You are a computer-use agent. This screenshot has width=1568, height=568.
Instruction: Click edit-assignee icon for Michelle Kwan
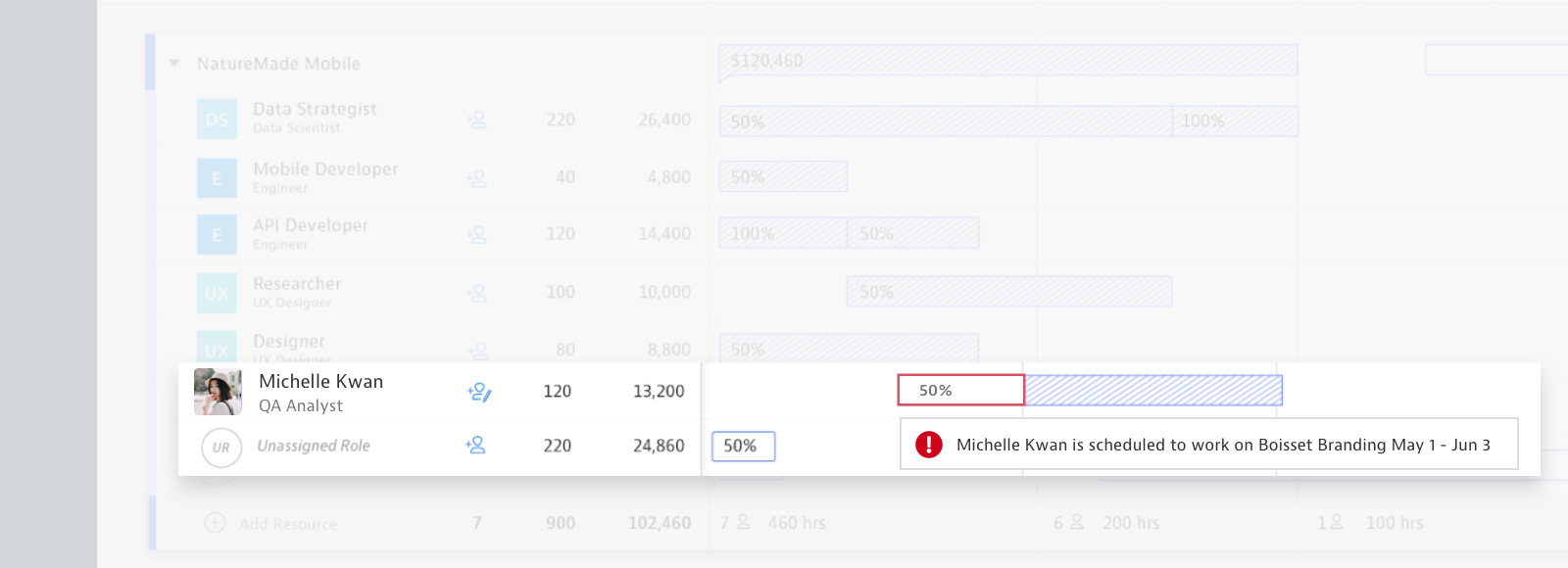point(478,392)
